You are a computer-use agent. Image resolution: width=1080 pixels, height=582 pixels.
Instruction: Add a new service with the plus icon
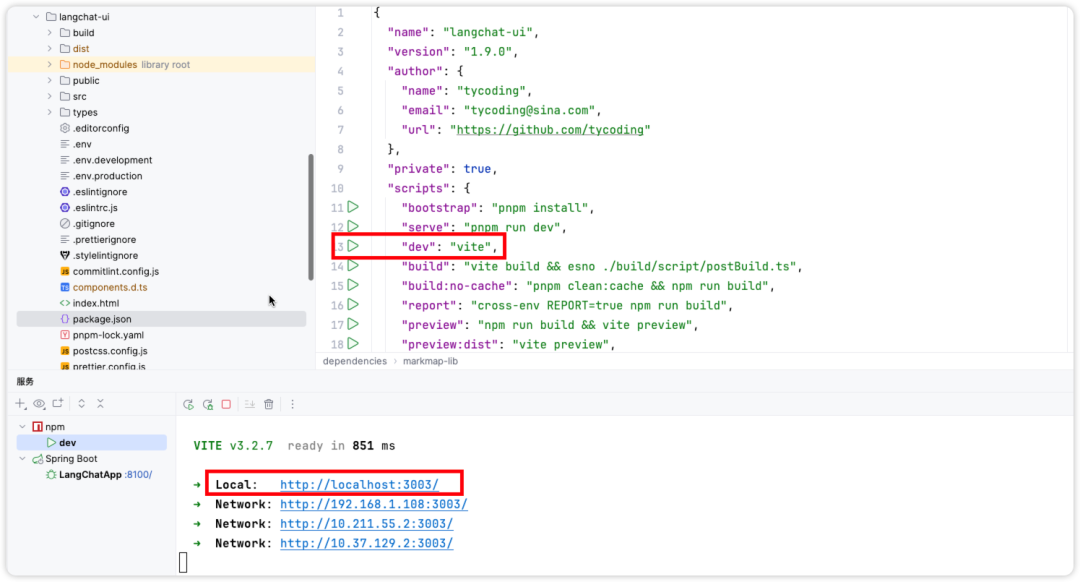click(21, 404)
